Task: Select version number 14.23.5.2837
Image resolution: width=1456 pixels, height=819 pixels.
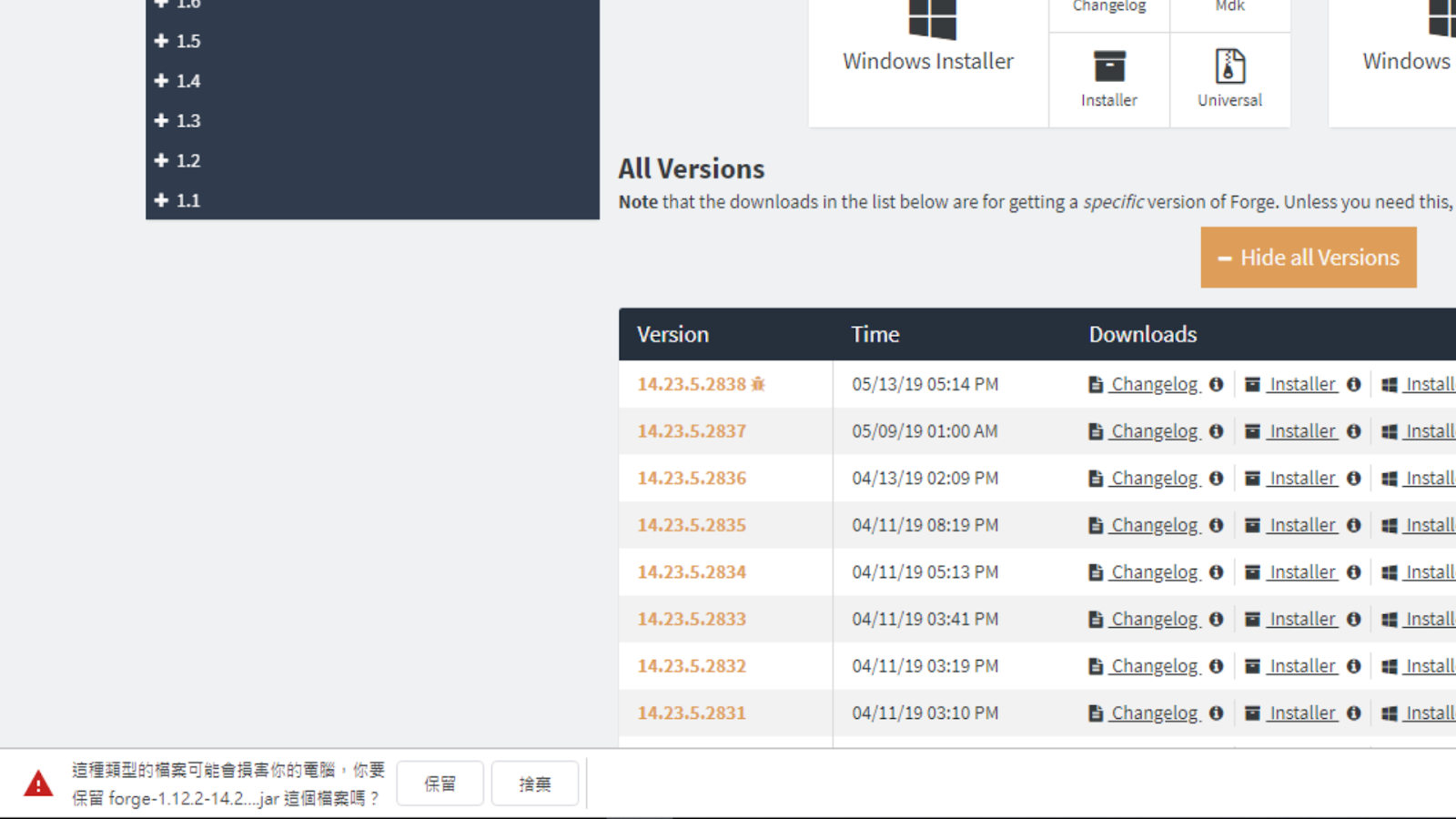Action: coord(692,431)
